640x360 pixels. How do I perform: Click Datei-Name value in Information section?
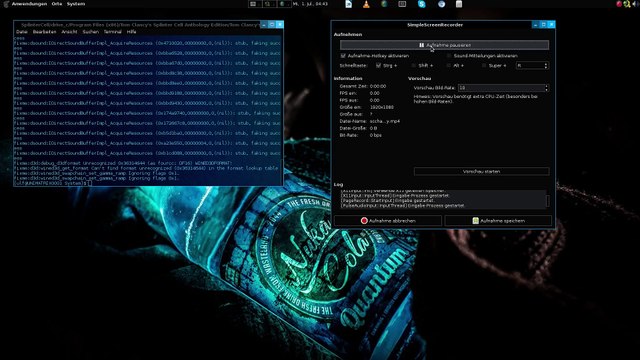(385, 121)
